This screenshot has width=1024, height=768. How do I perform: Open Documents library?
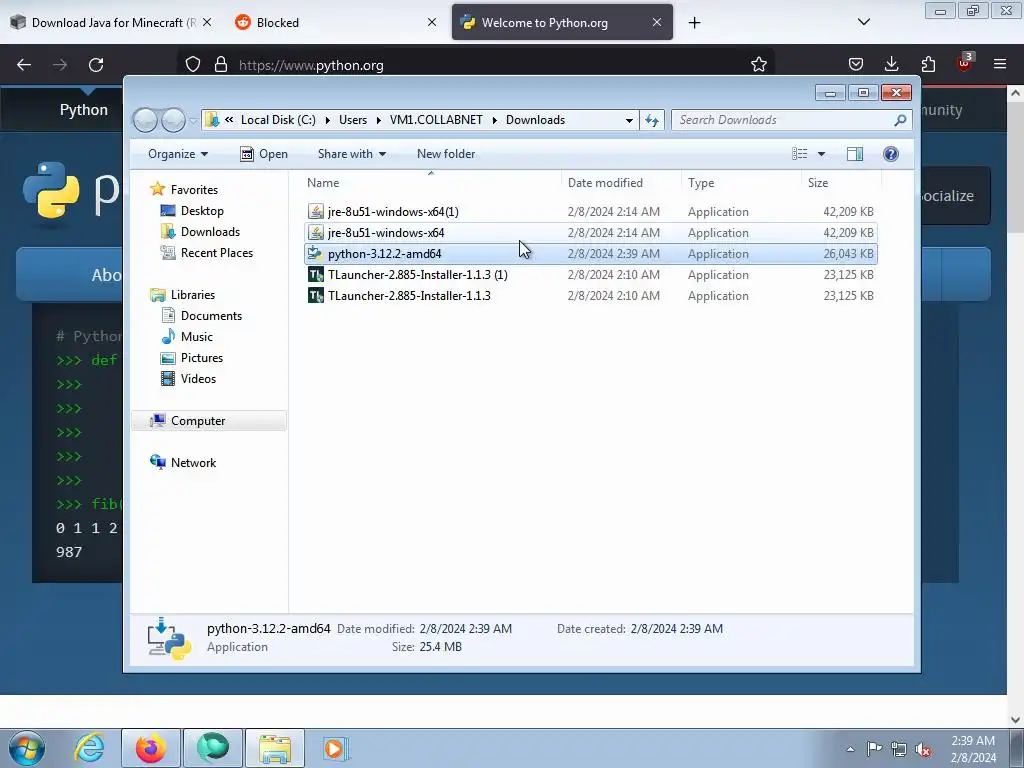pyautogui.click(x=211, y=315)
